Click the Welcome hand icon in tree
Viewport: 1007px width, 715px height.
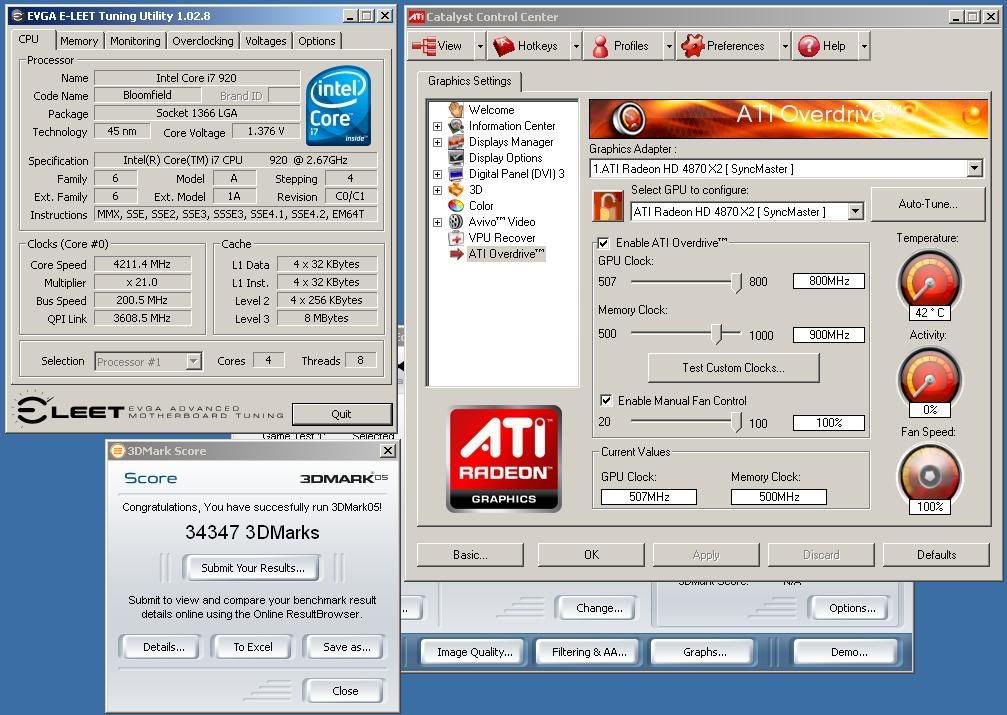[x=456, y=110]
